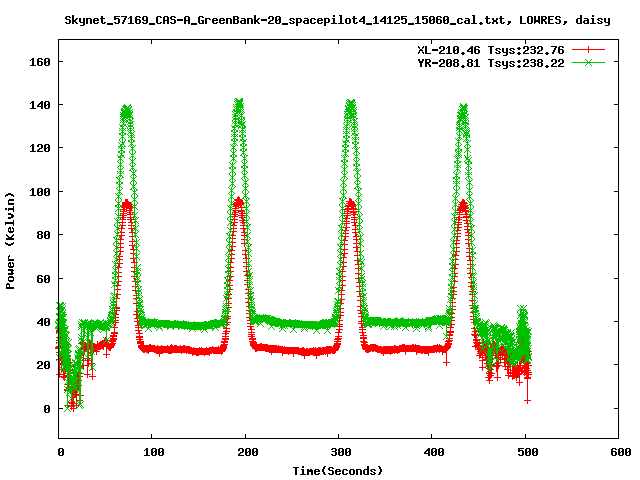640x480 pixels.
Task: Click legend entry XL-210.46 Tsys:232.76
Action: (x=491, y=50)
